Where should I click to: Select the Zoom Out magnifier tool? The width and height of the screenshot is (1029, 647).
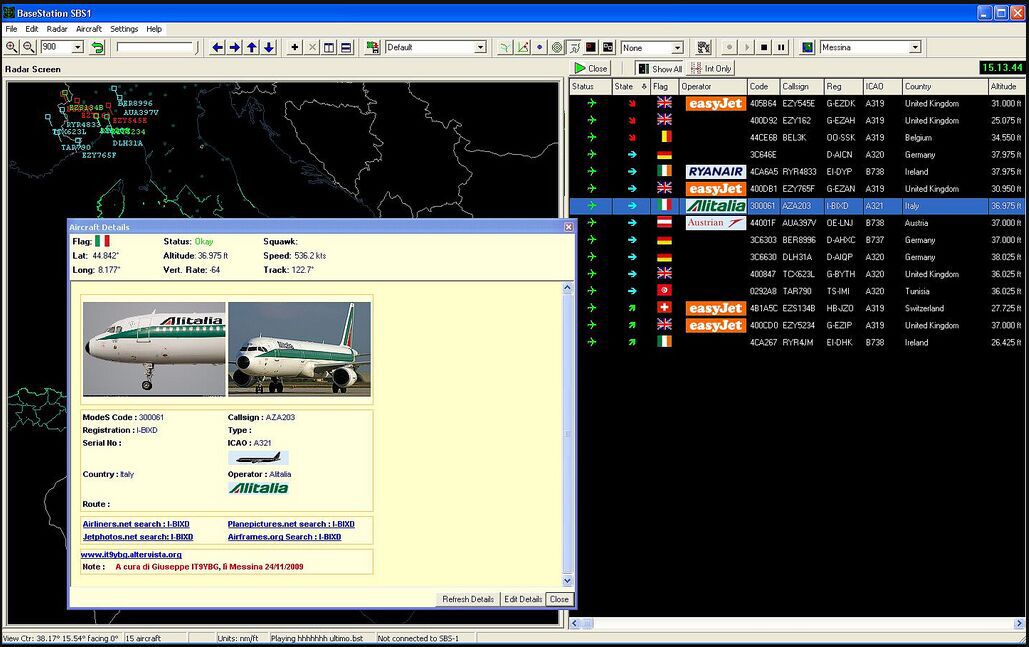27,46
